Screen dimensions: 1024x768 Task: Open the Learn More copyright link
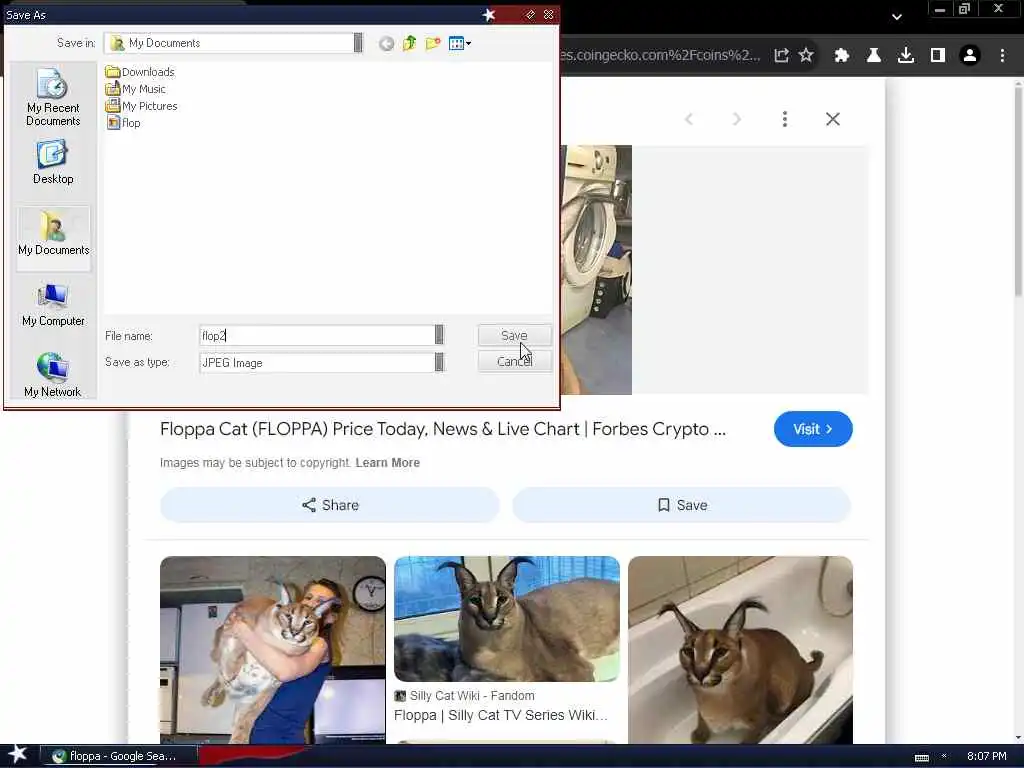click(x=387, y=462)
